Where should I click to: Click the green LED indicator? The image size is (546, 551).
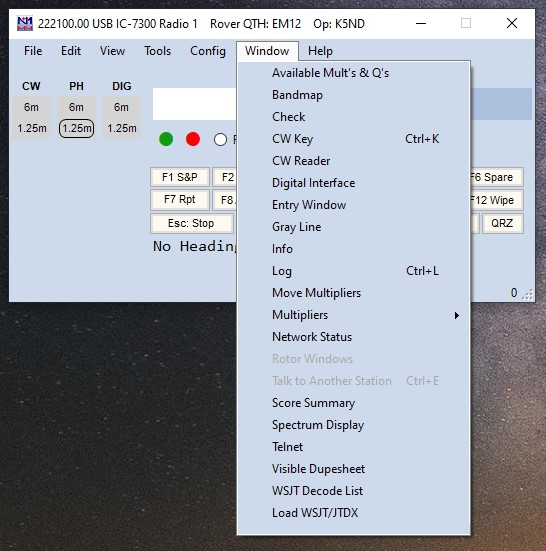pos(166,139)
